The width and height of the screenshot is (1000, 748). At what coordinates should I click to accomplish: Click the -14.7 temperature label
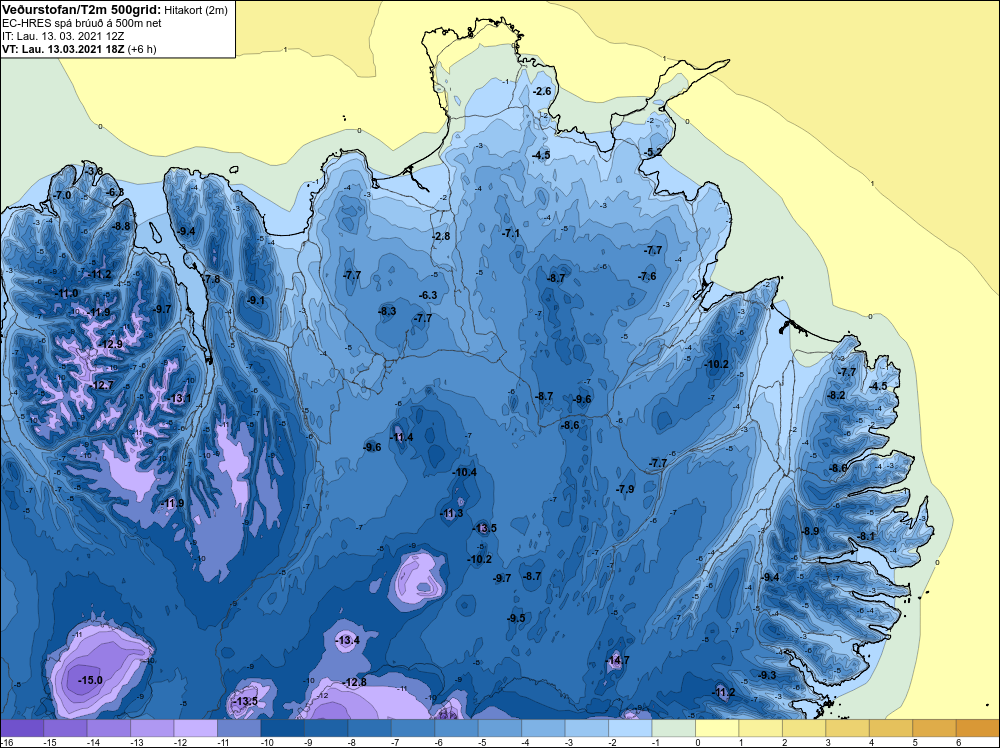point(617,660)
